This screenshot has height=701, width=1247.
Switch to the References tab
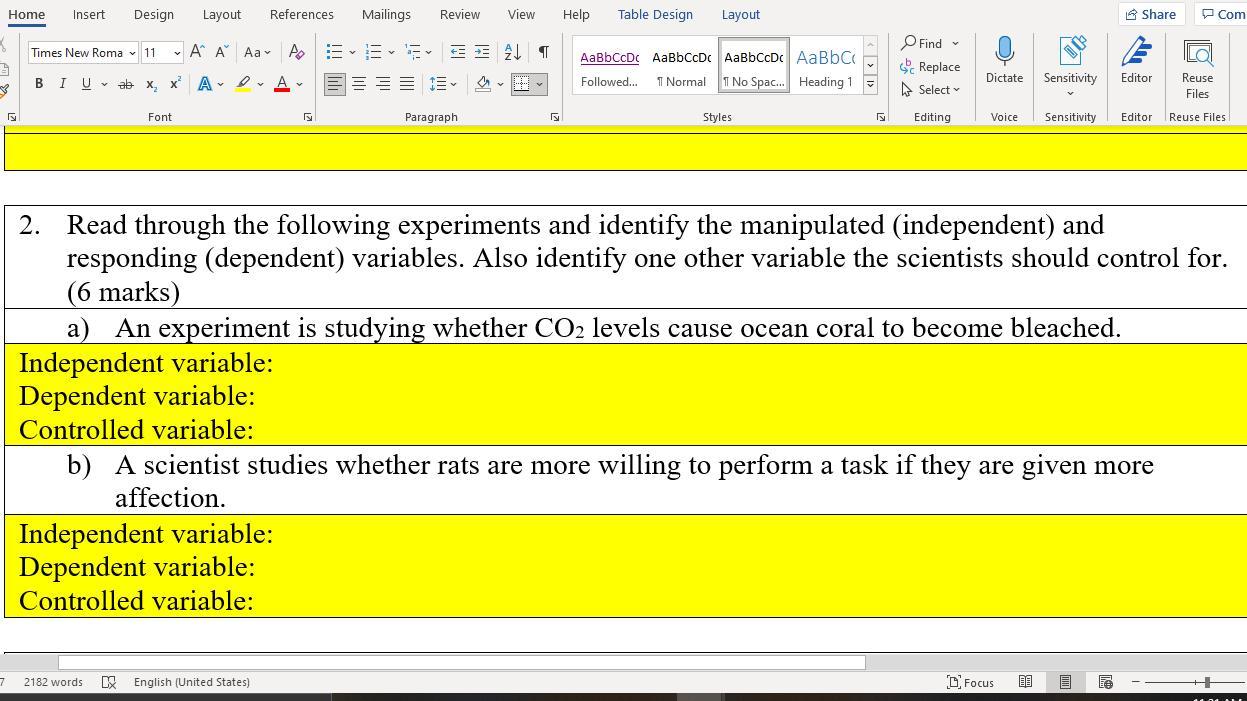301,14
